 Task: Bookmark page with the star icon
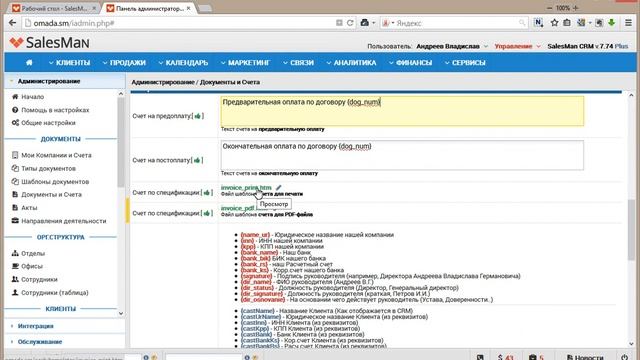pyautogui.click(x=554, y=23)
